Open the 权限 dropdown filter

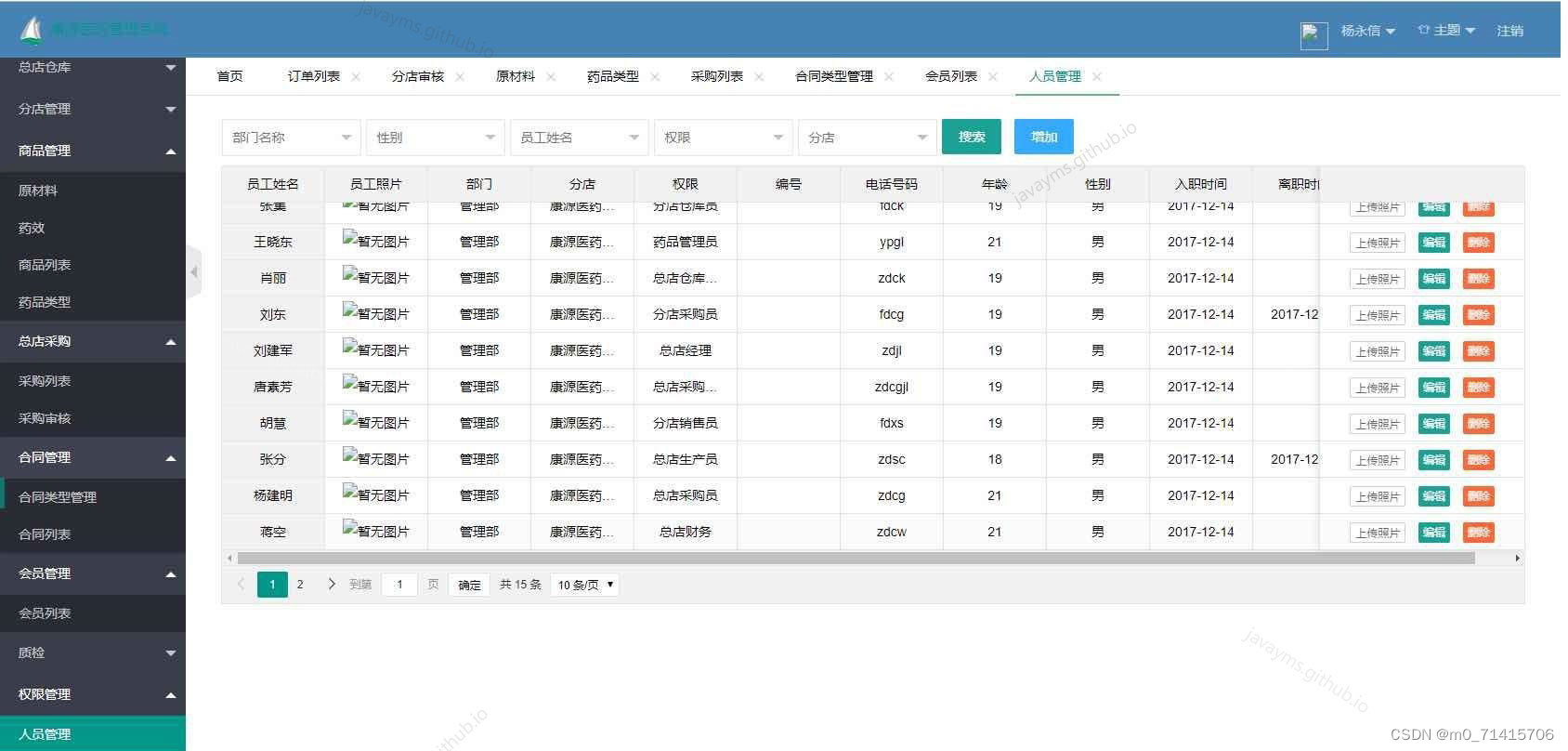tap(723, 138)
